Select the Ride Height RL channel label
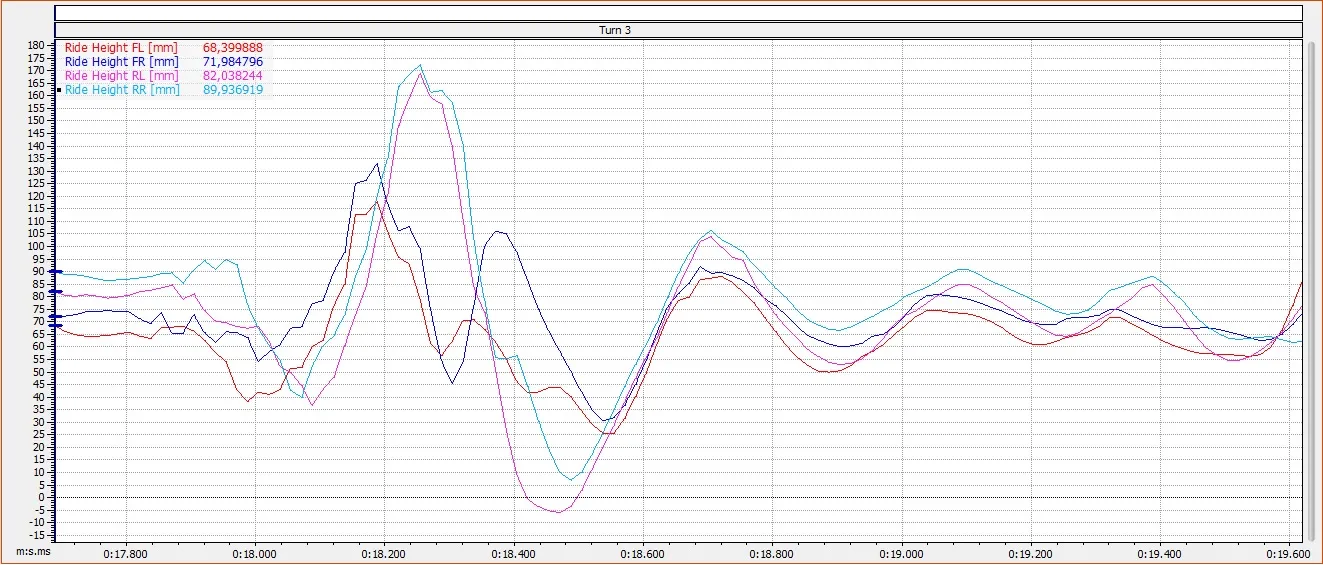This screenshot has height=565, width=1323. 121,75
